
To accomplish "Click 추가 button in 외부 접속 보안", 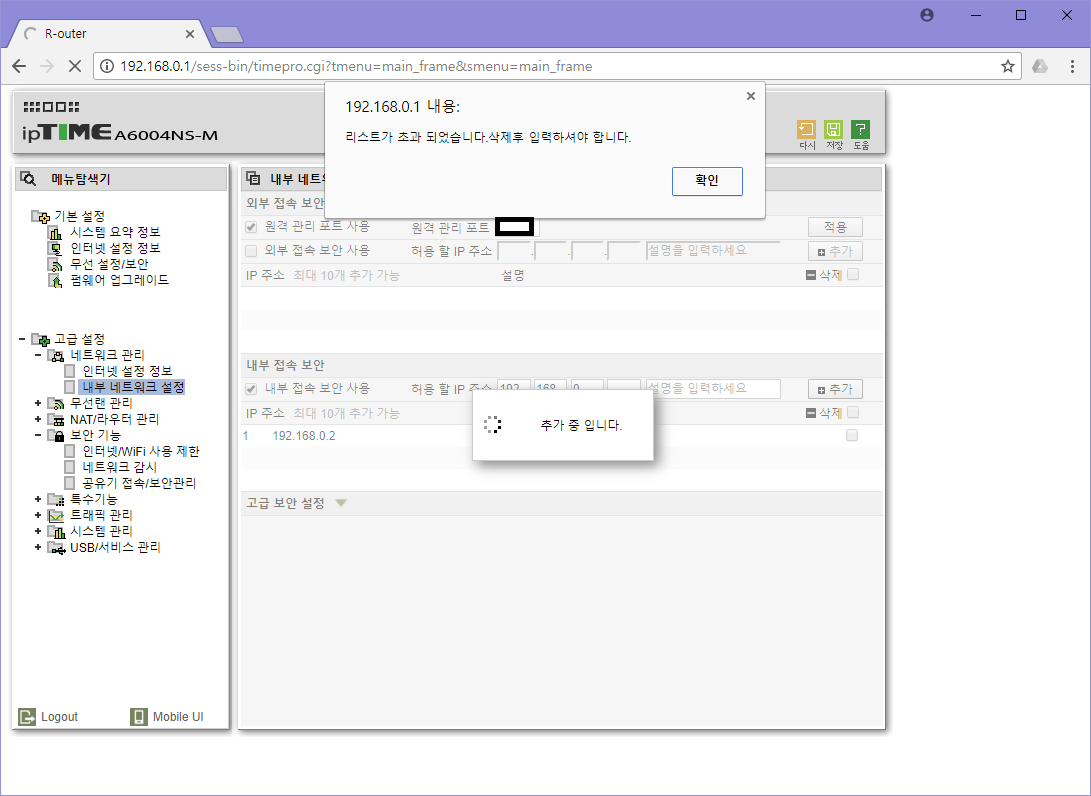I will (835, 251).
